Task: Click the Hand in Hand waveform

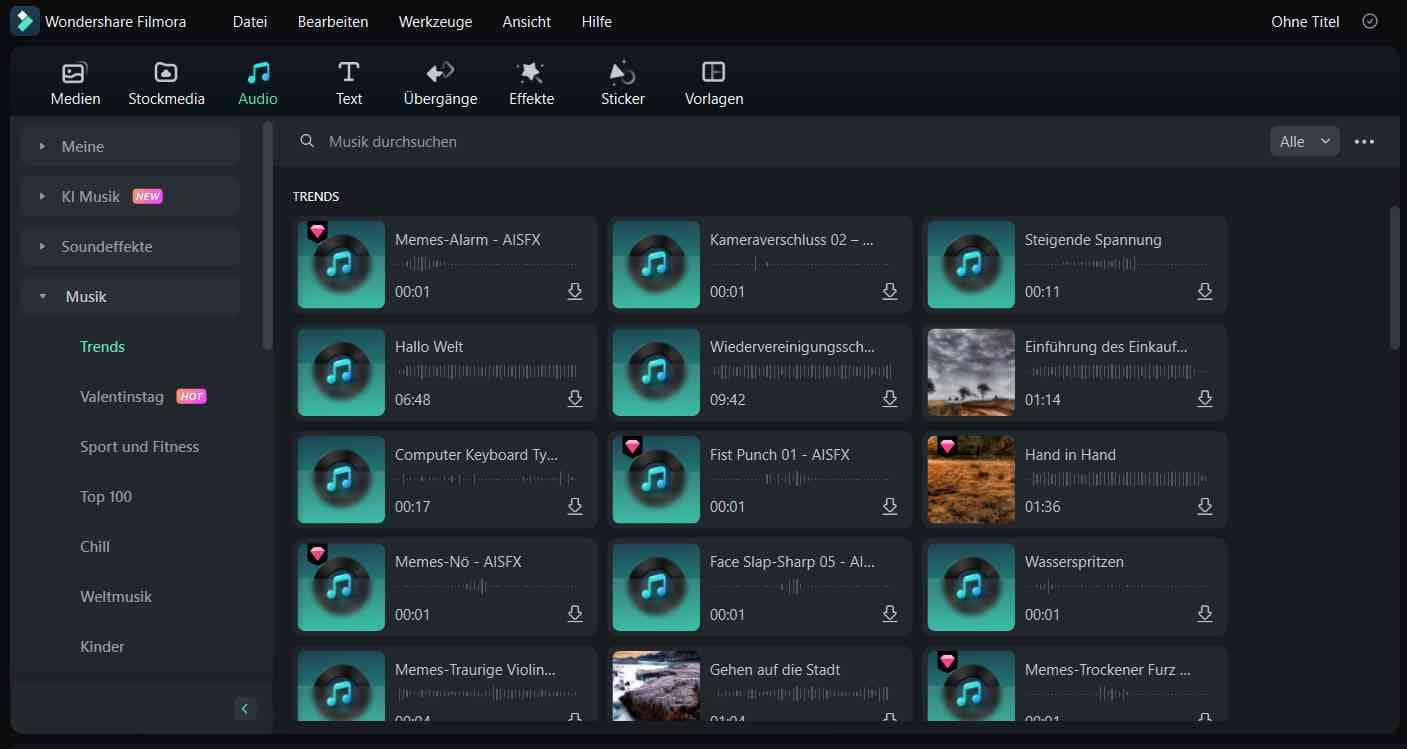Action: point(1117,480)
